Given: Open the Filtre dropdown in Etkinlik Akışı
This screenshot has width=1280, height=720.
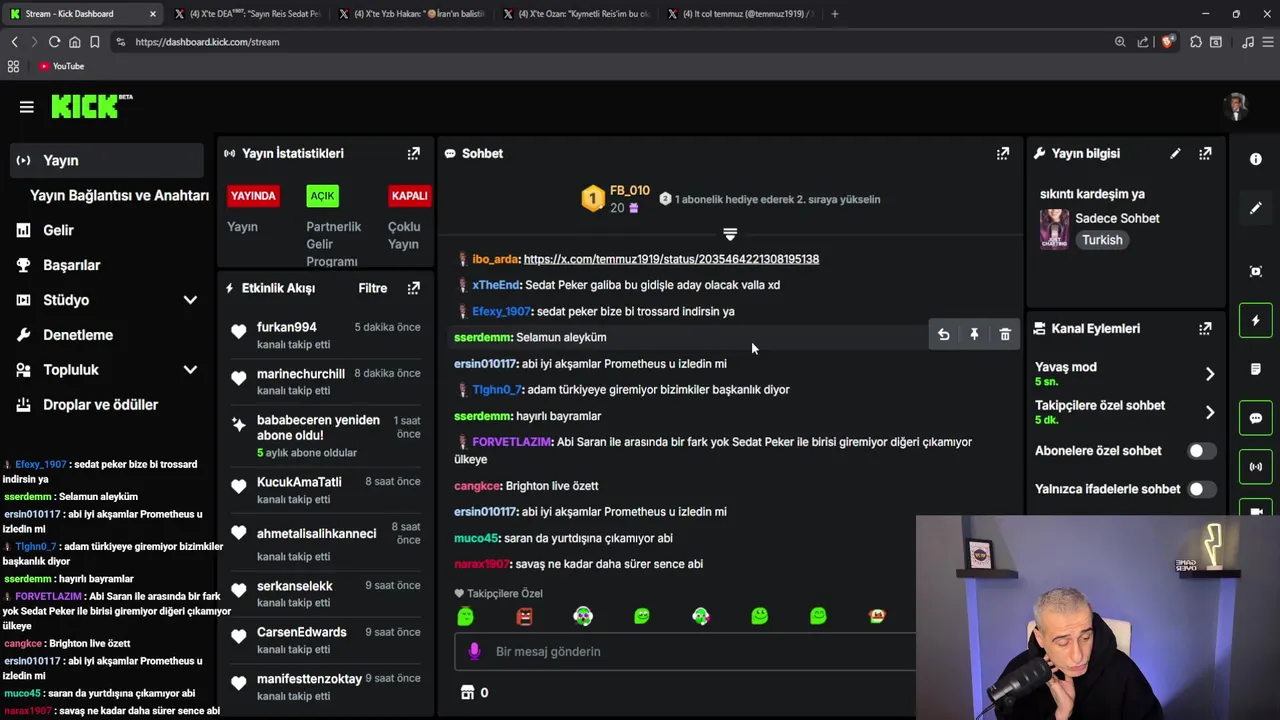Looking at the screenshot, I should point(373,288).
